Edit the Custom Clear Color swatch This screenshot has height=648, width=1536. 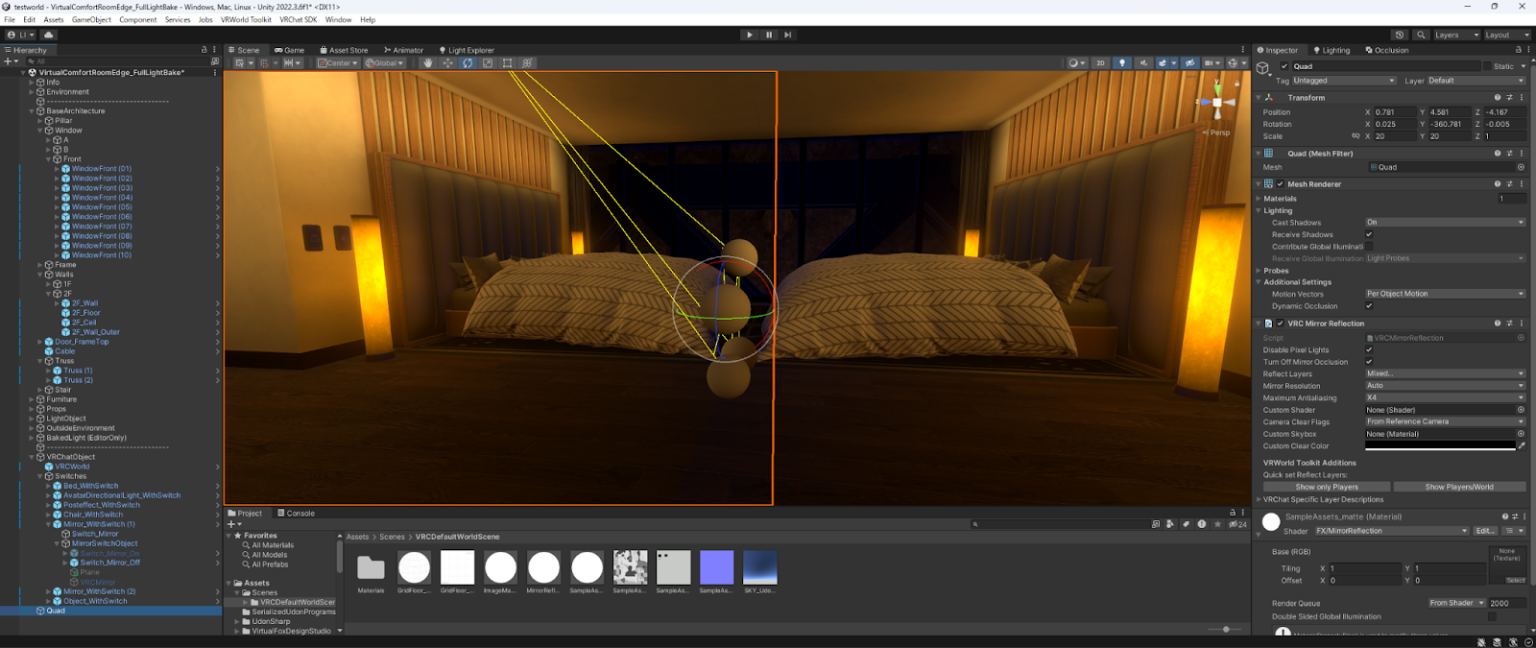1440,446
